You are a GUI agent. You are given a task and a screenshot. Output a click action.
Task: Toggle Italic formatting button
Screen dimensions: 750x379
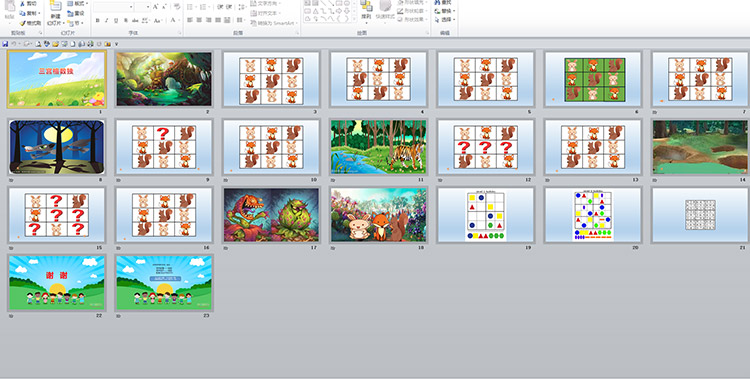(107, 21)
